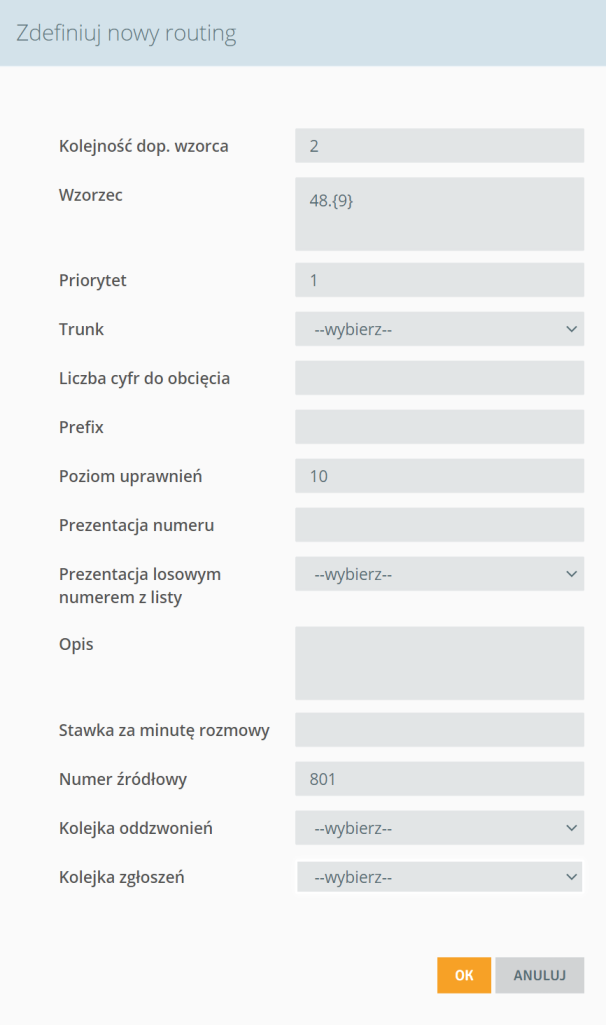Click the Numer źródłowy field
This screenshot has height=1025, width=606.
439,779
